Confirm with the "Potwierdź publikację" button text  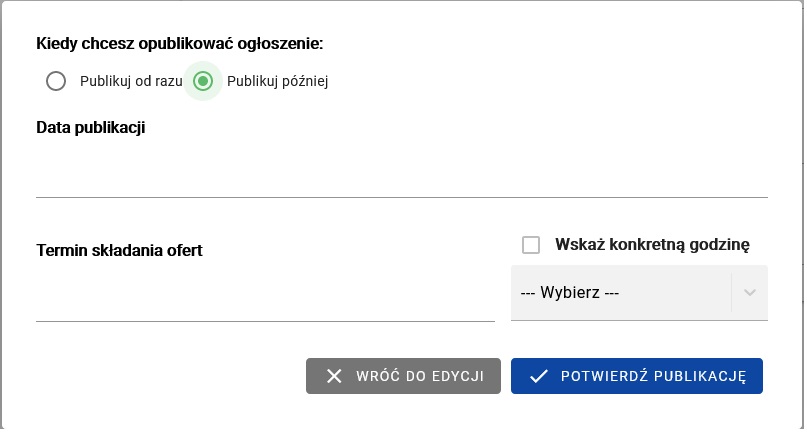tap(654, 376)
